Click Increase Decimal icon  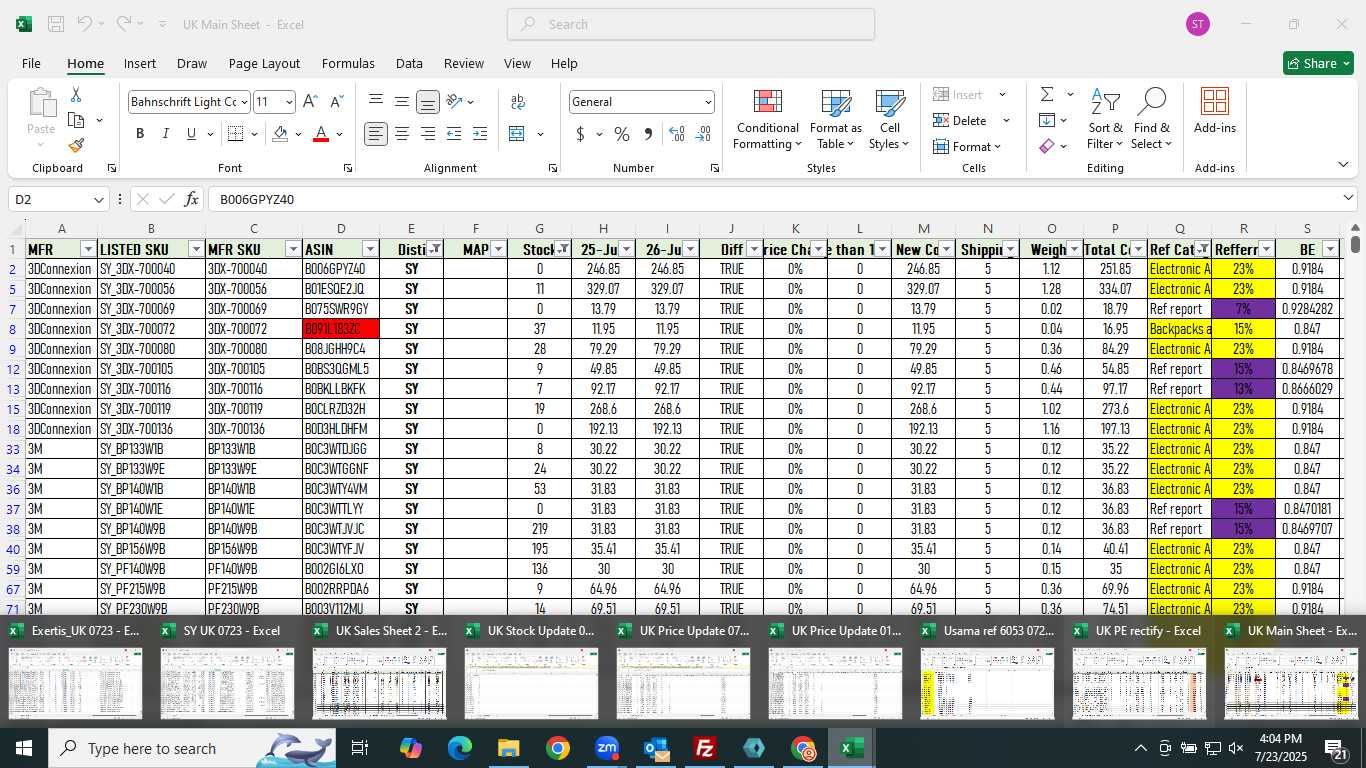[x=677, y=133]
